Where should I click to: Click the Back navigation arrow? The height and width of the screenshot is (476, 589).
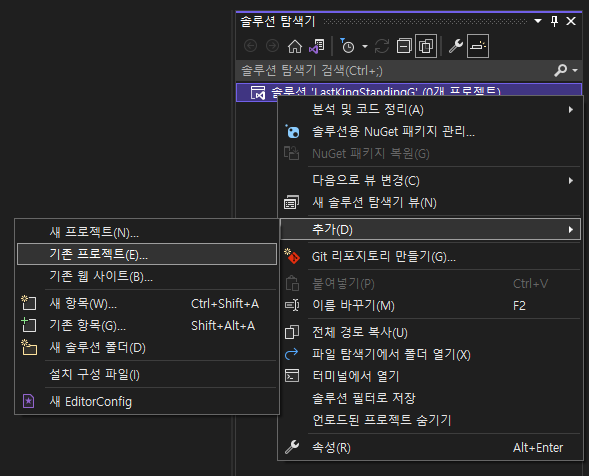[251, 46]
